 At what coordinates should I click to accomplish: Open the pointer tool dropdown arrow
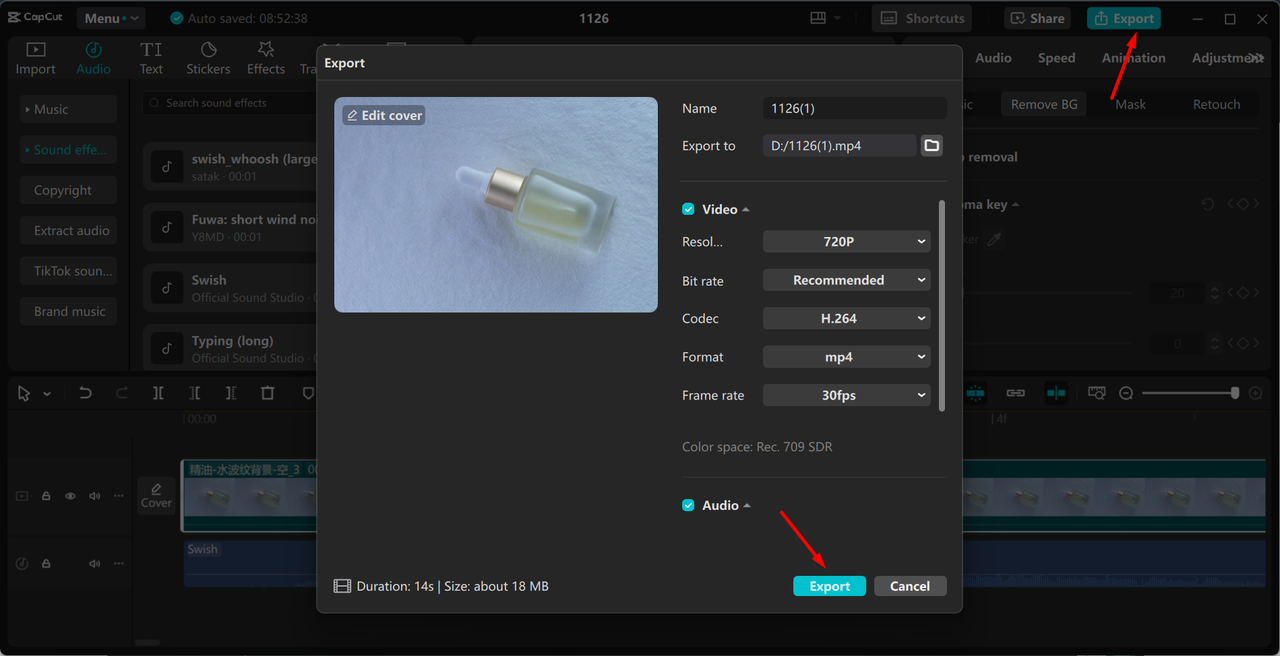click(x=47, y=394)
